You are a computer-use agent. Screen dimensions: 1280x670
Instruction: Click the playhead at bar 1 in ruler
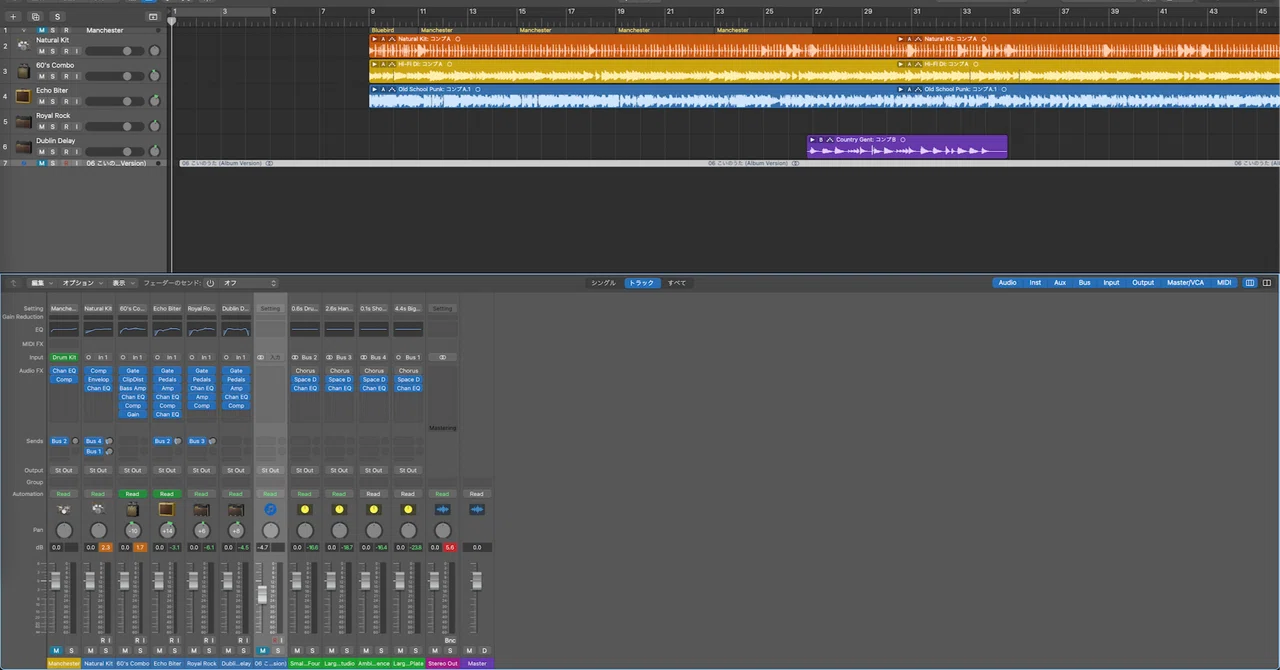[x=172, y=20]
